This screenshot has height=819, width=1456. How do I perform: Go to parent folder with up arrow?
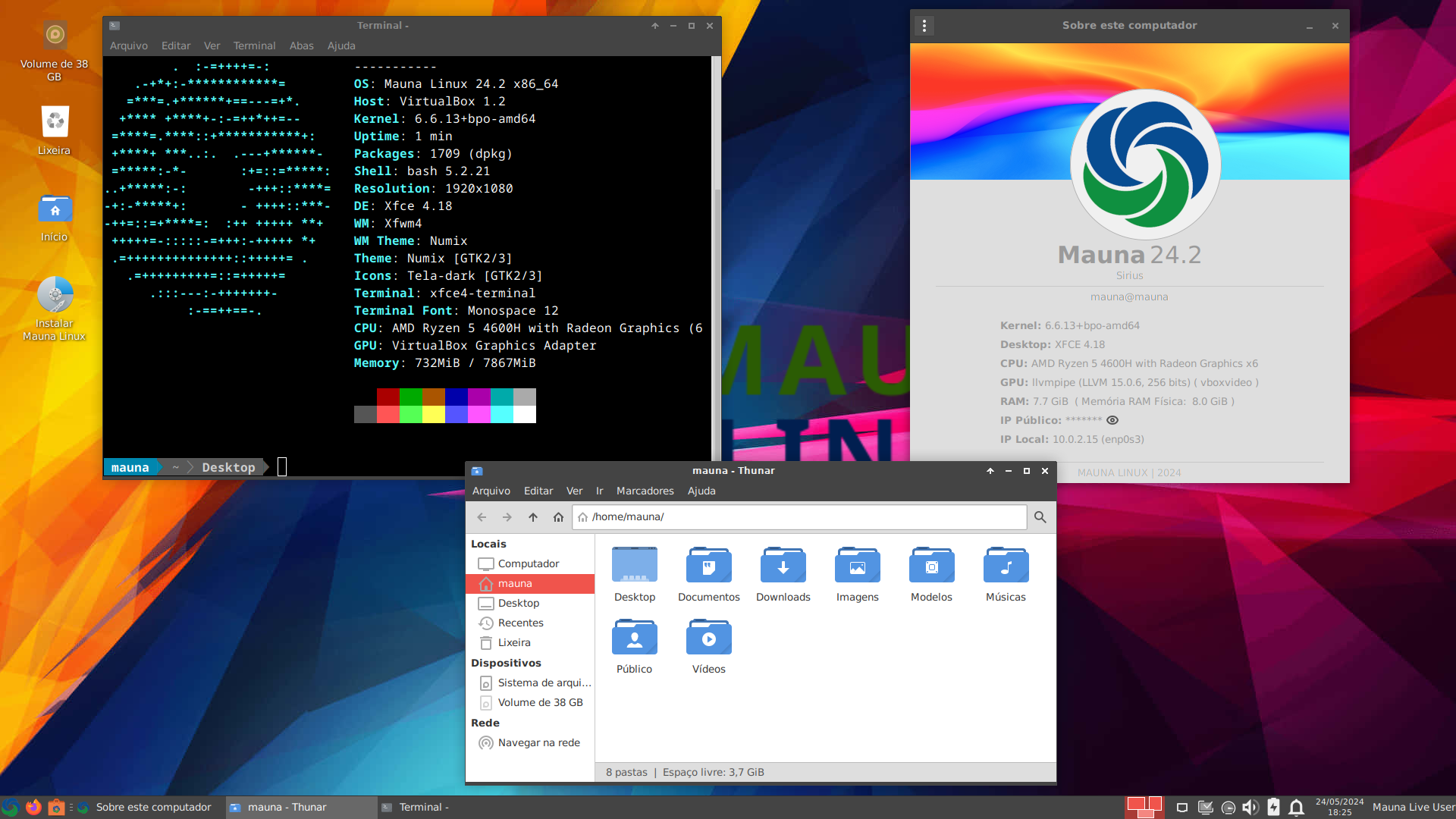point(533,517)
